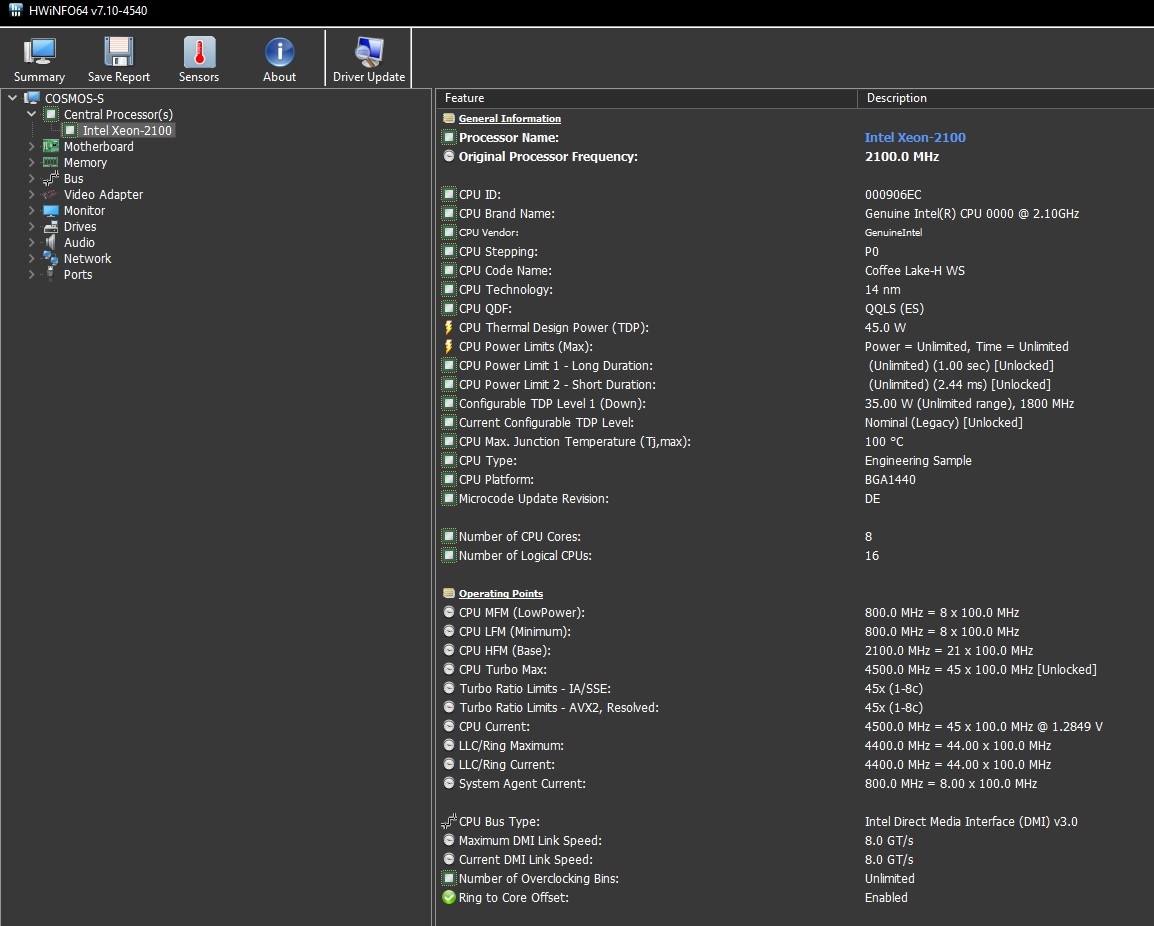Screen dimensions: 1154x926
Task: Expand the Memory tree node
Action: coord(31,163)
